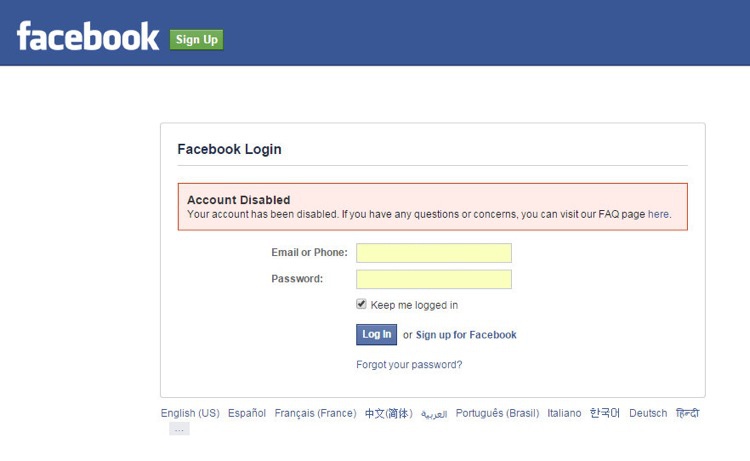
Task: Click the Facebook logo
Action: (x=88, y=37)
